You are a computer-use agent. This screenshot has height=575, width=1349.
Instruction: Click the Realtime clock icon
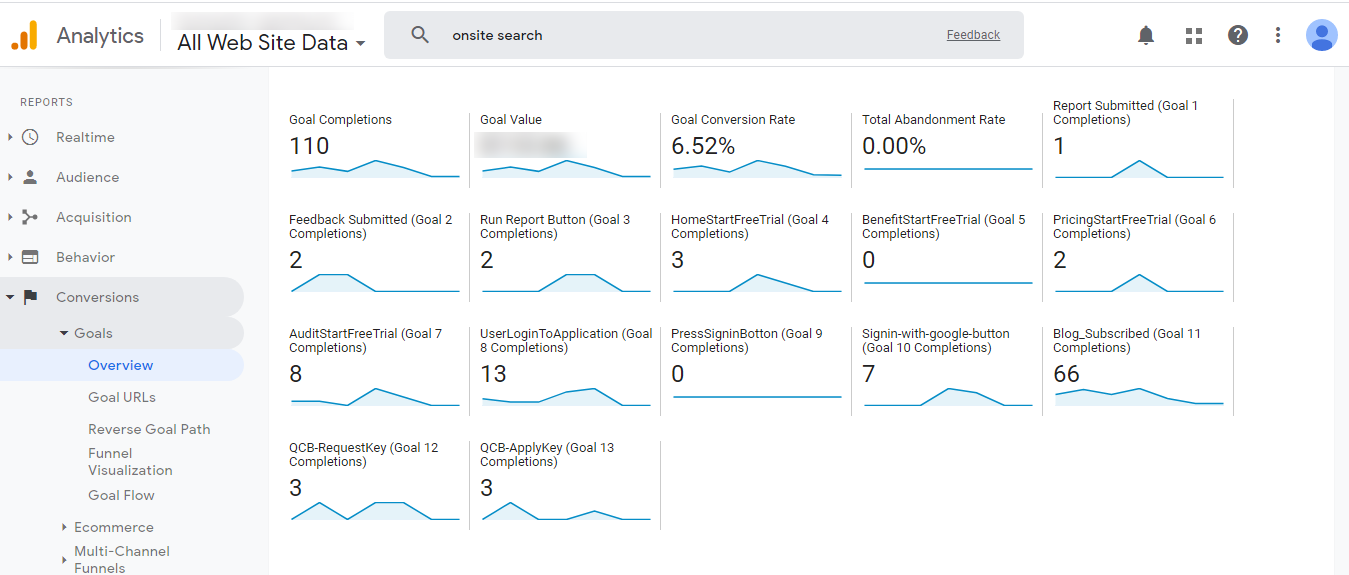coord(30,137)
